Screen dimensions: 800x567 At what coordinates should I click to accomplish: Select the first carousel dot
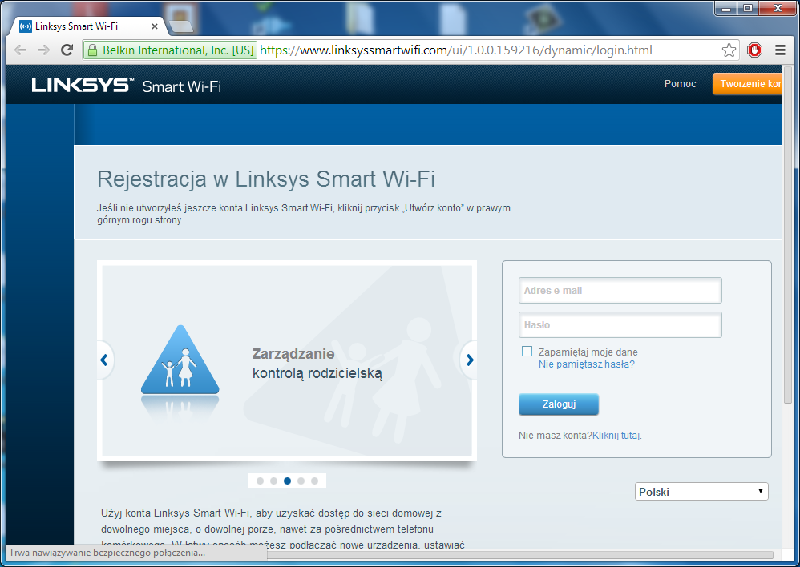click(260, 481)
